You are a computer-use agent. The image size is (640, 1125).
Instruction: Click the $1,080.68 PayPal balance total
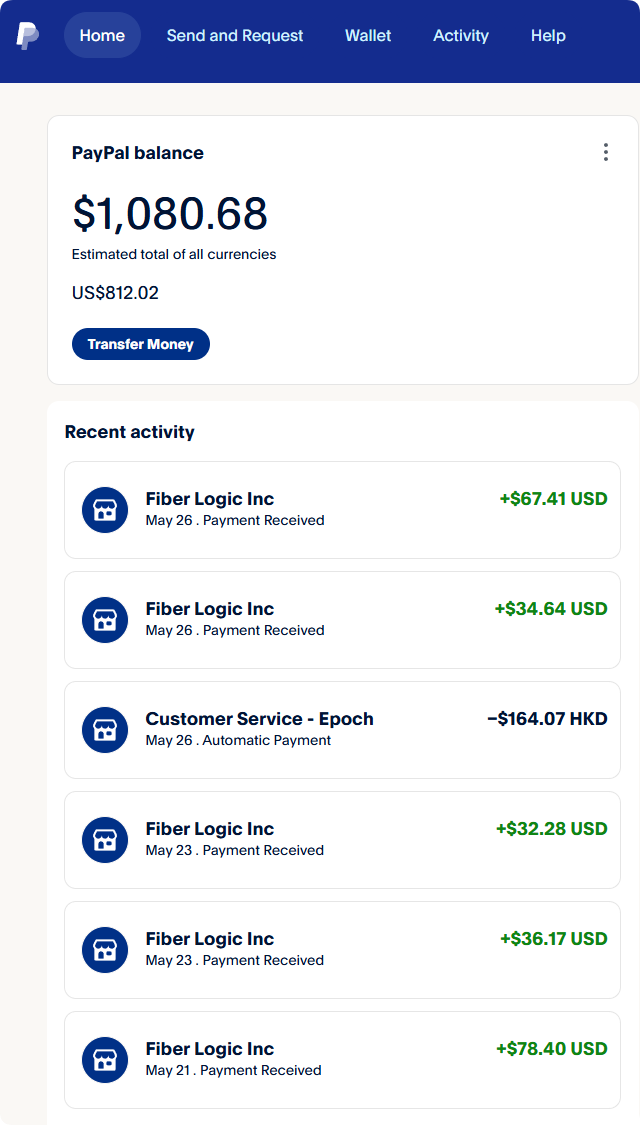(170, 213)
